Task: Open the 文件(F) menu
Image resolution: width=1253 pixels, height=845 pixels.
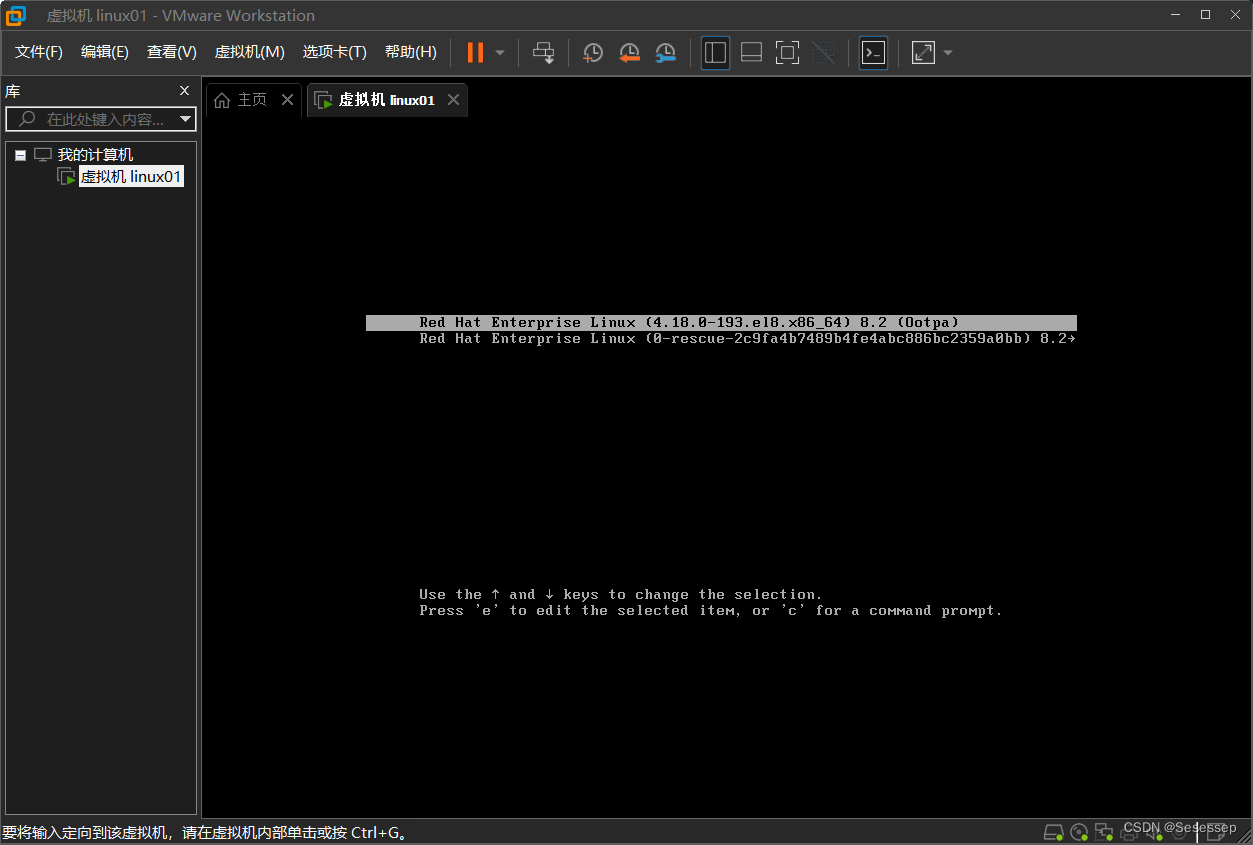Action: coord(39,52)
